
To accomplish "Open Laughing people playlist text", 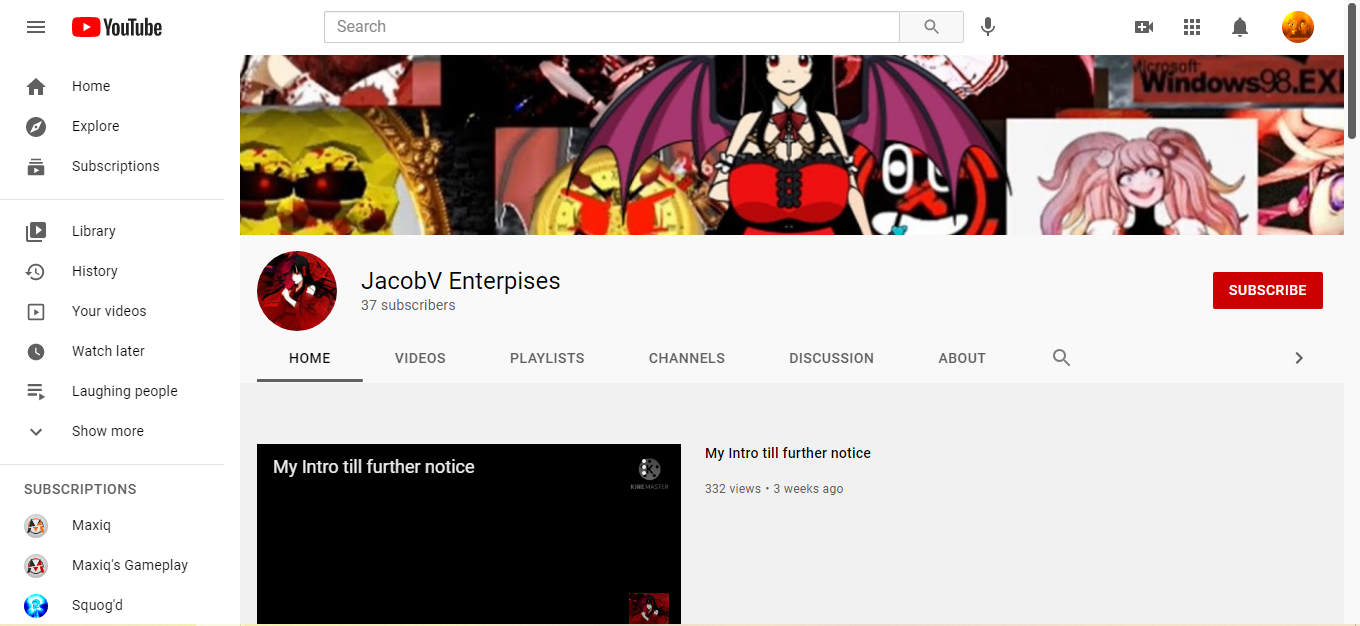I will click(125, 391).
